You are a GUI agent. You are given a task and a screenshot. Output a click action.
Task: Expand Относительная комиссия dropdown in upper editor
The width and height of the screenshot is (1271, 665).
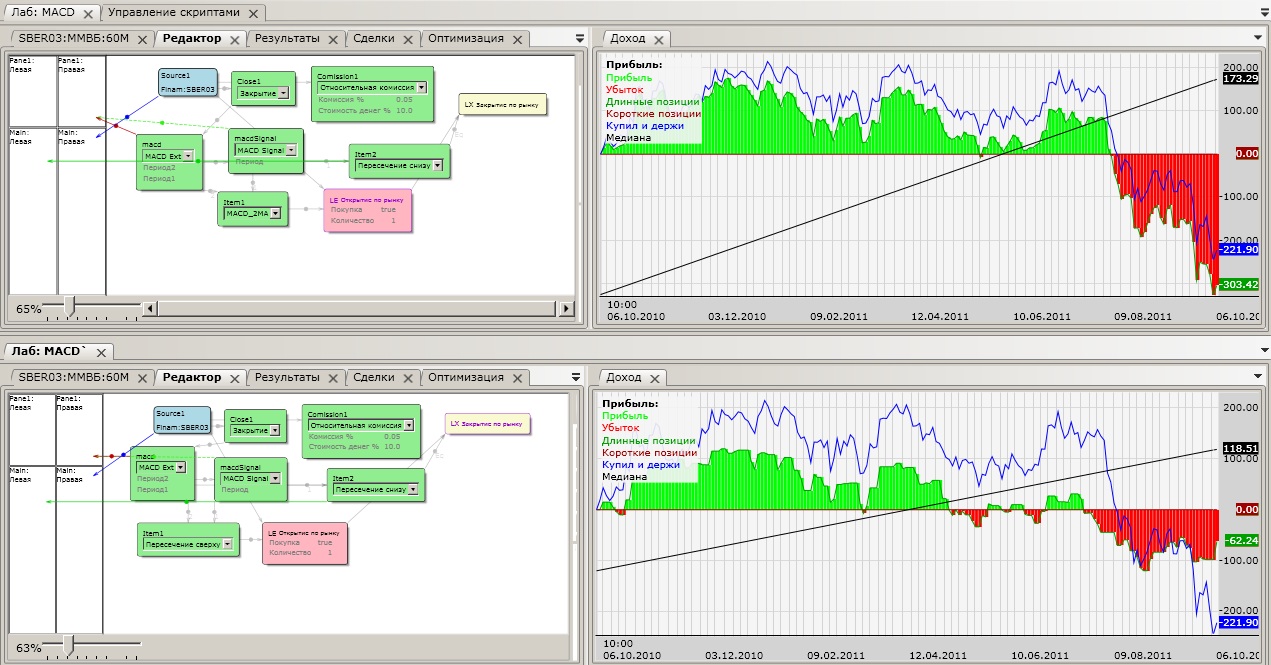[x=421, y=88]
